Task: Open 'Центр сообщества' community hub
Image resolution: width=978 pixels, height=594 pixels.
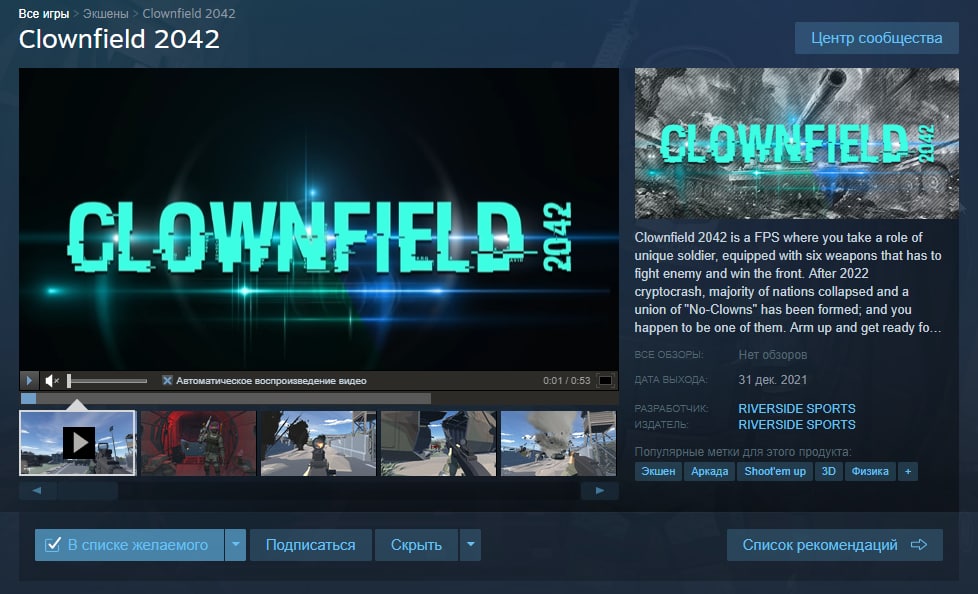Action: [876, 38]
